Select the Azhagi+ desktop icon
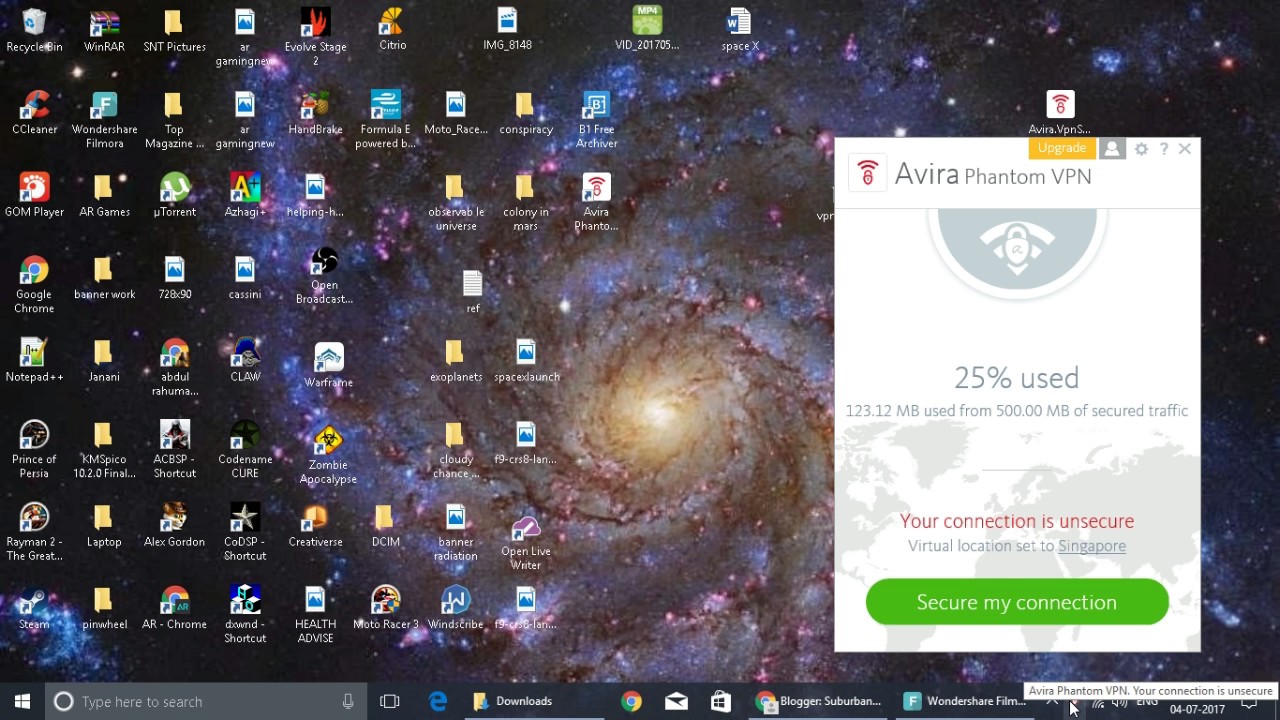Image resolution: width=1280 pixels, height=720 pixels. (x=245, y=195)
